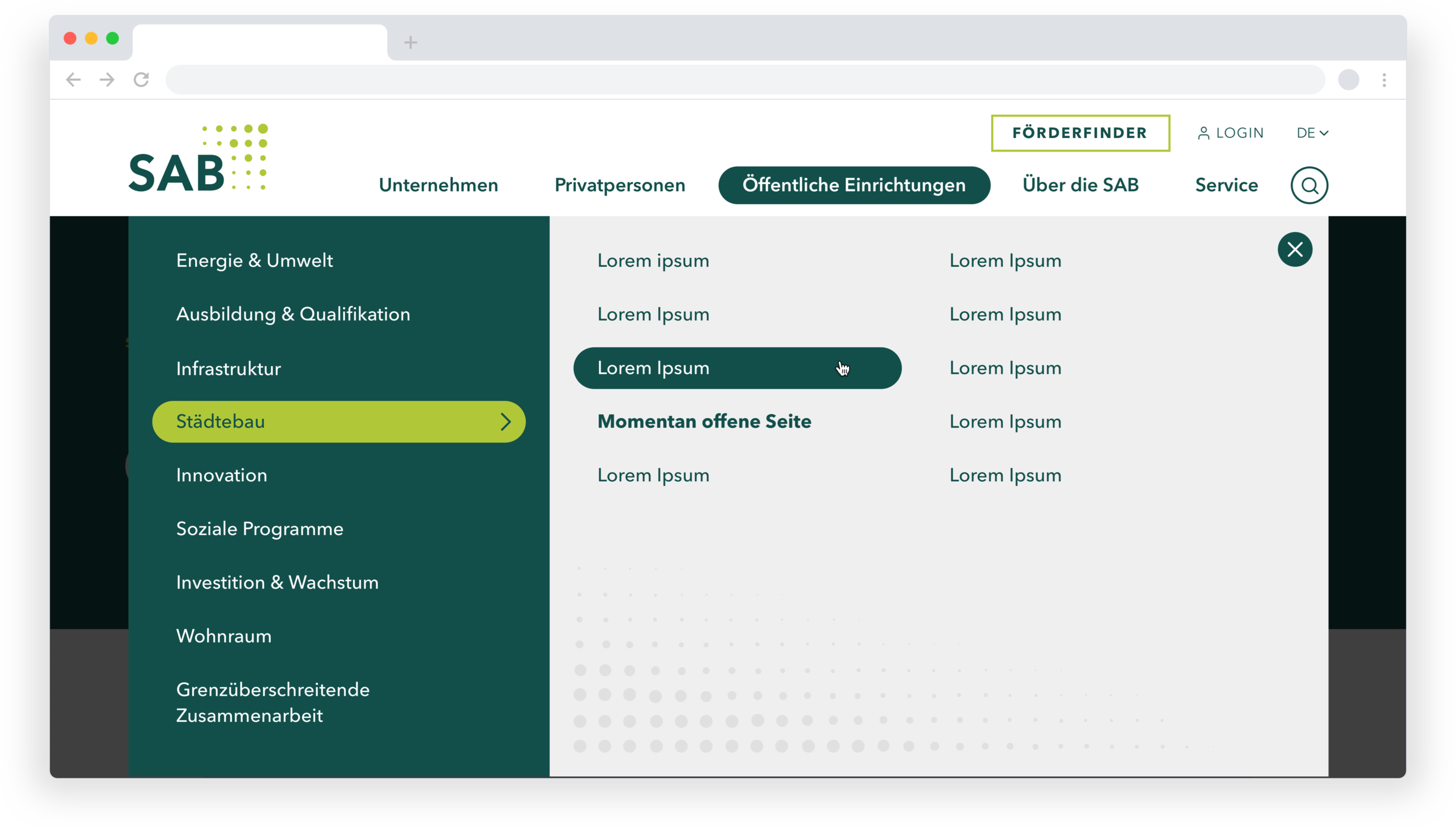1456x828 pixels.
Task: Open the browser three-dot menu
Action: [1384, 80]
